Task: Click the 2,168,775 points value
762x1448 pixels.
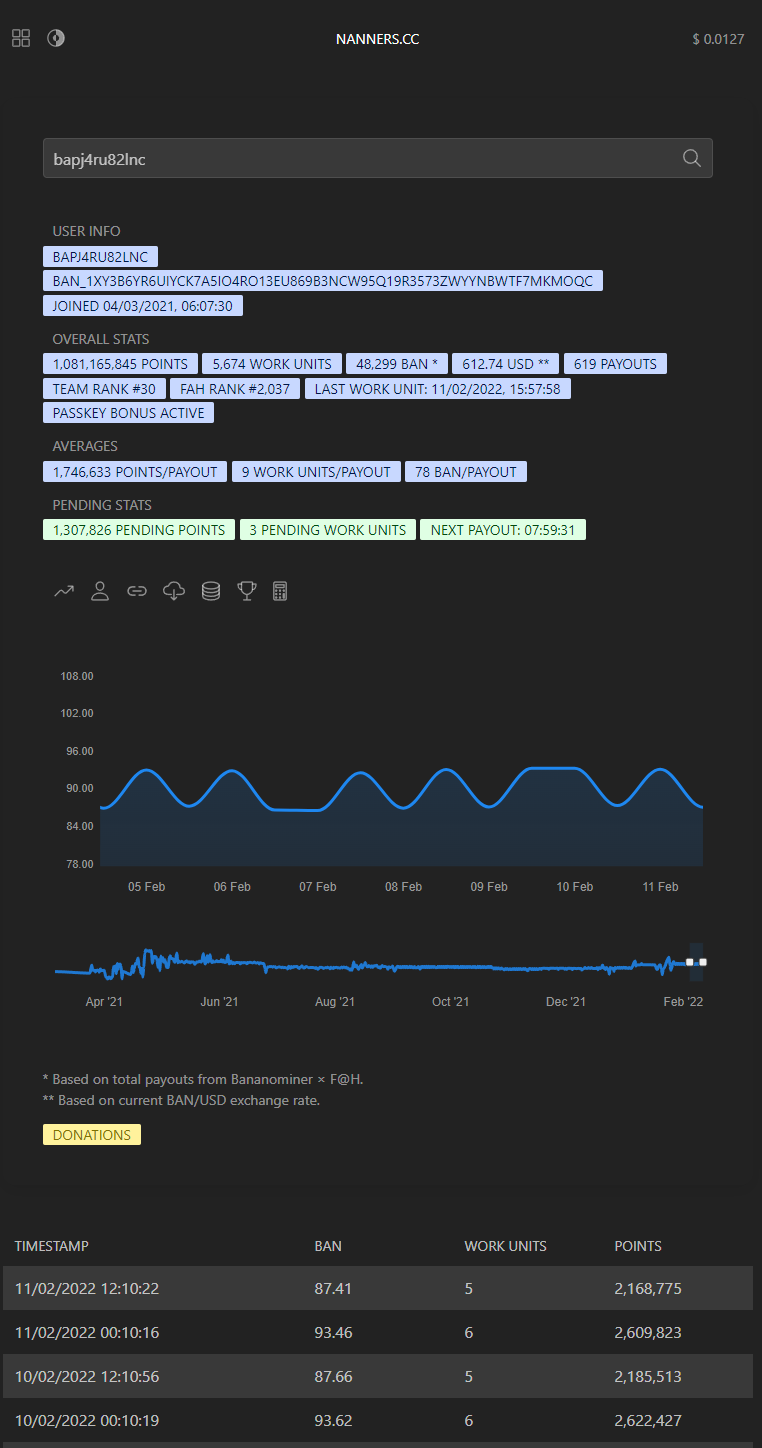Action: 648,1289
